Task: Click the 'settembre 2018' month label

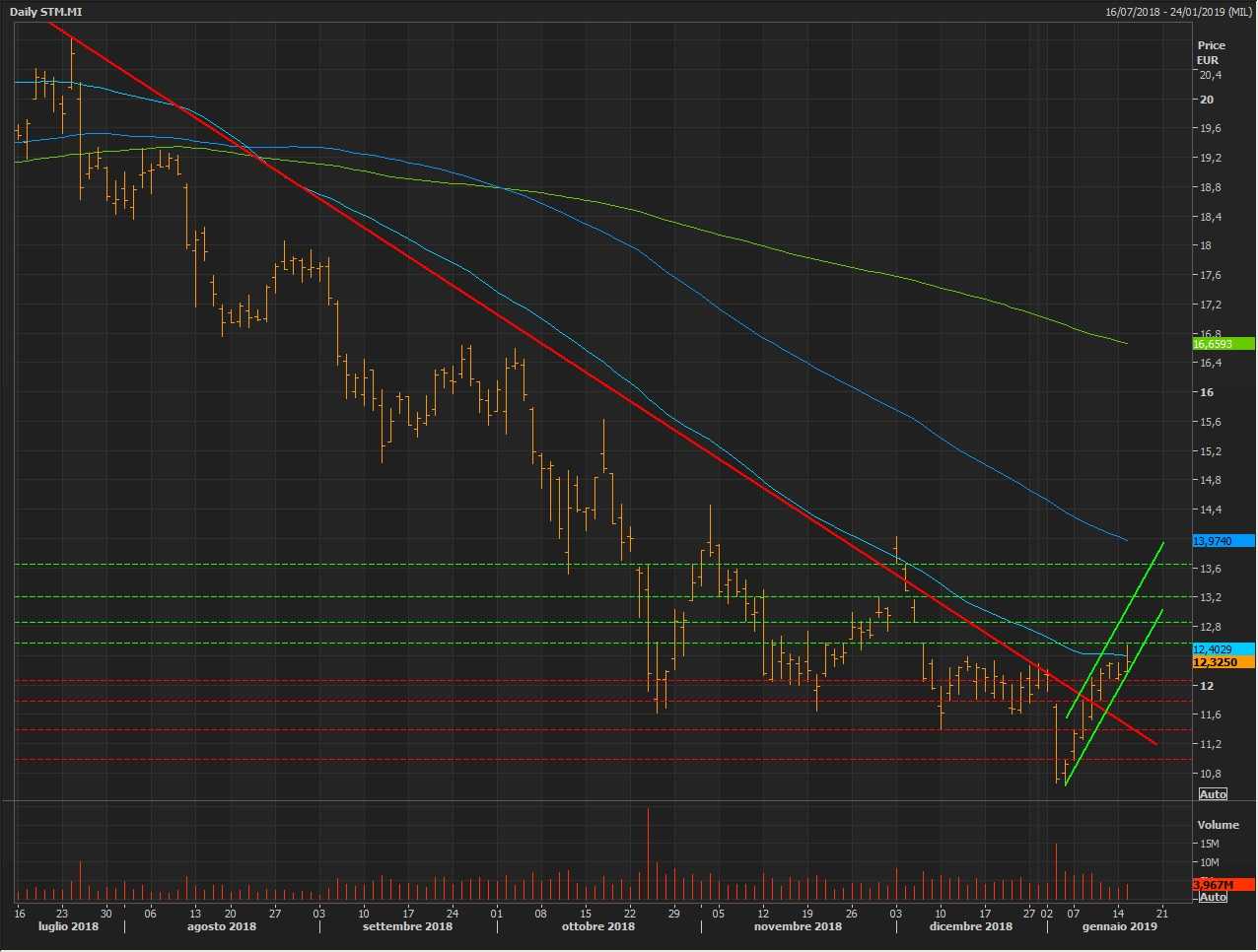Action: (407, 926)
